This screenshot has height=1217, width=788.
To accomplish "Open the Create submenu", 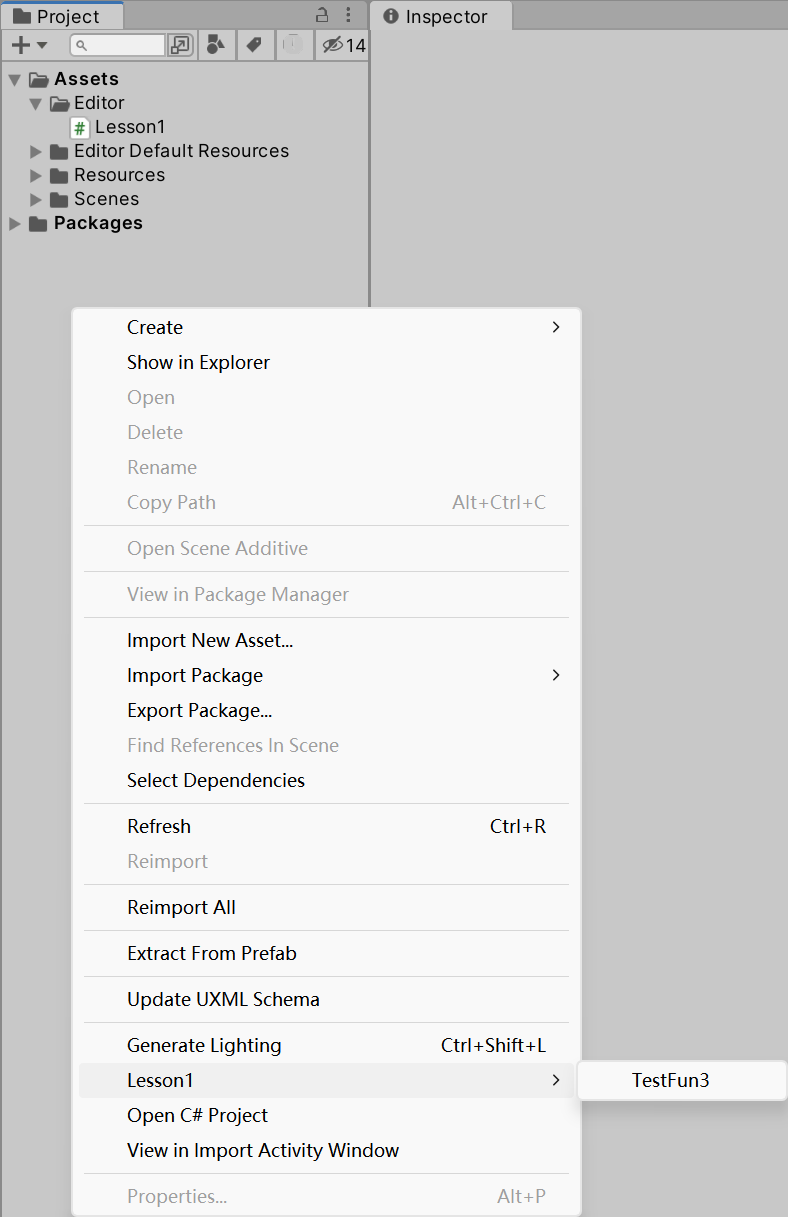I will [x=326, y=327].
